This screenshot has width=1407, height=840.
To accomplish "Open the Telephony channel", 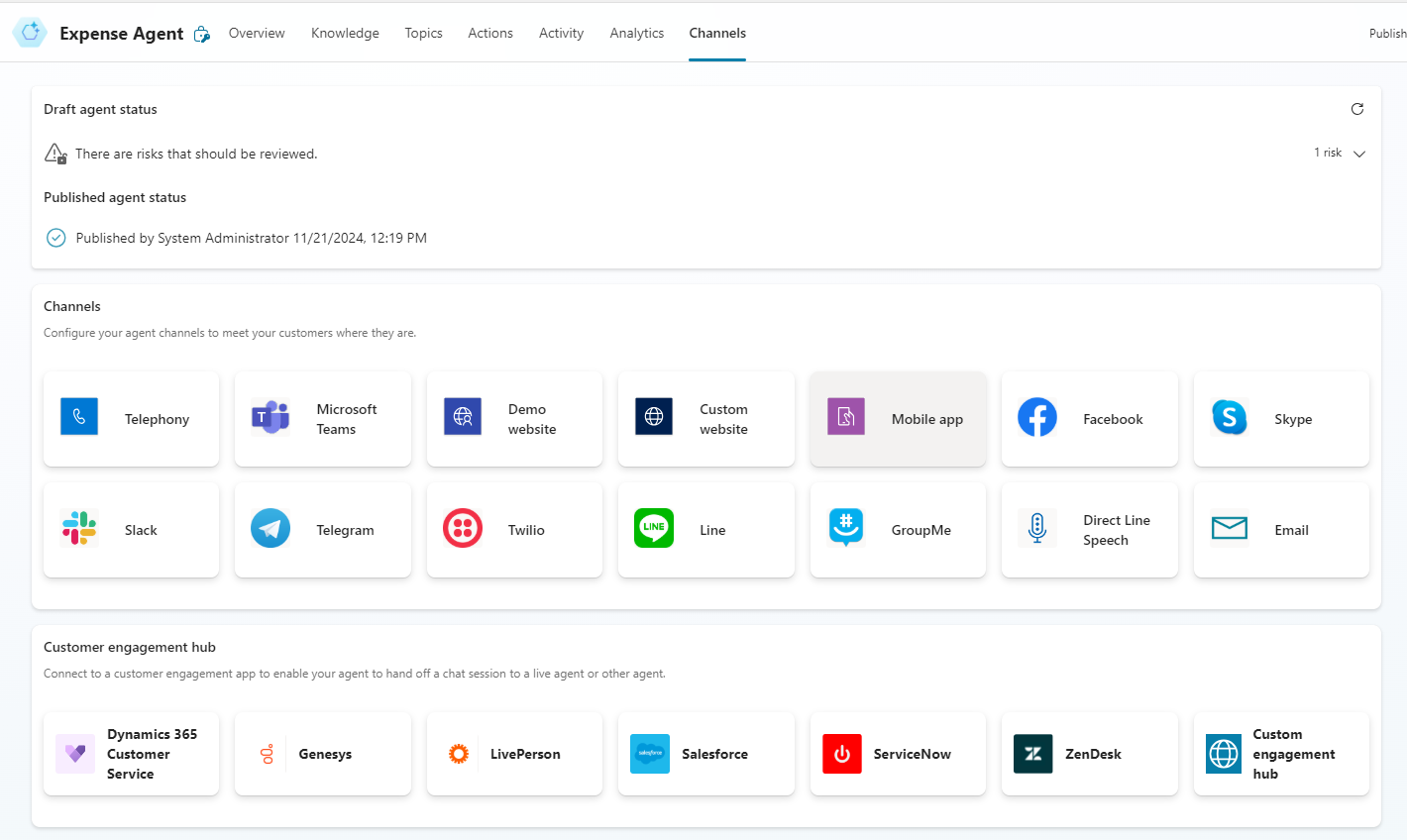I will coord(130,418).
